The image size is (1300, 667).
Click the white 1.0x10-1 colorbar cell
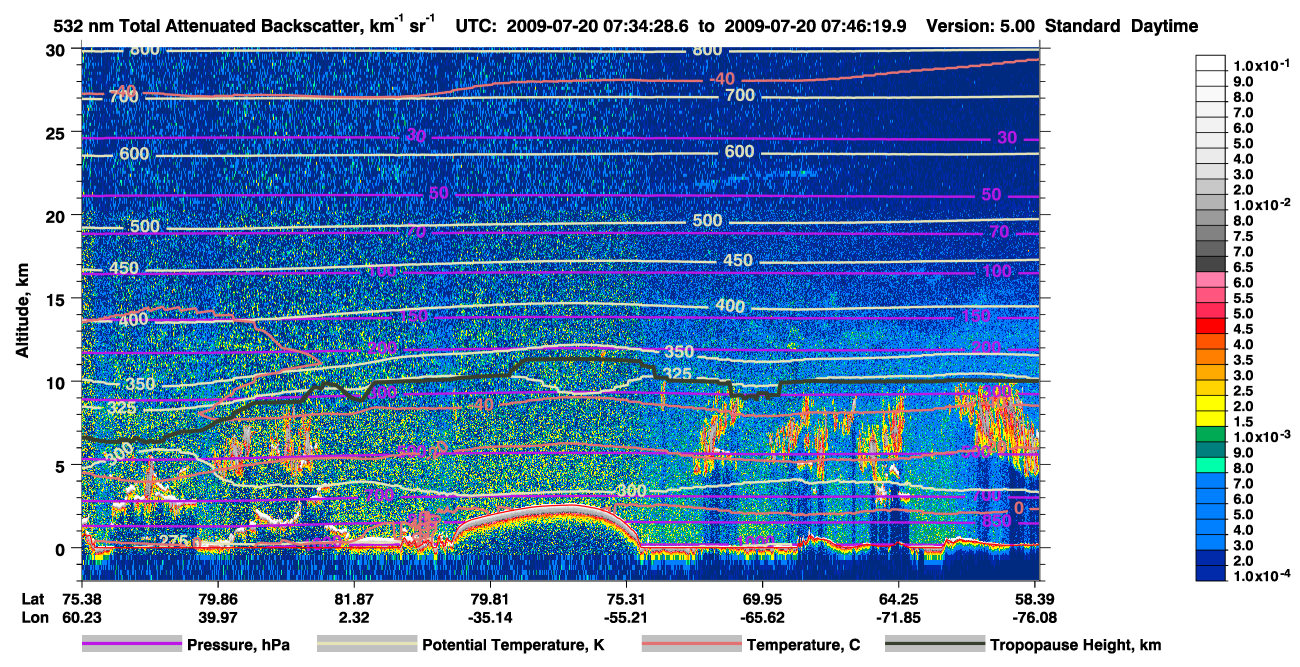pos(1211,64)
